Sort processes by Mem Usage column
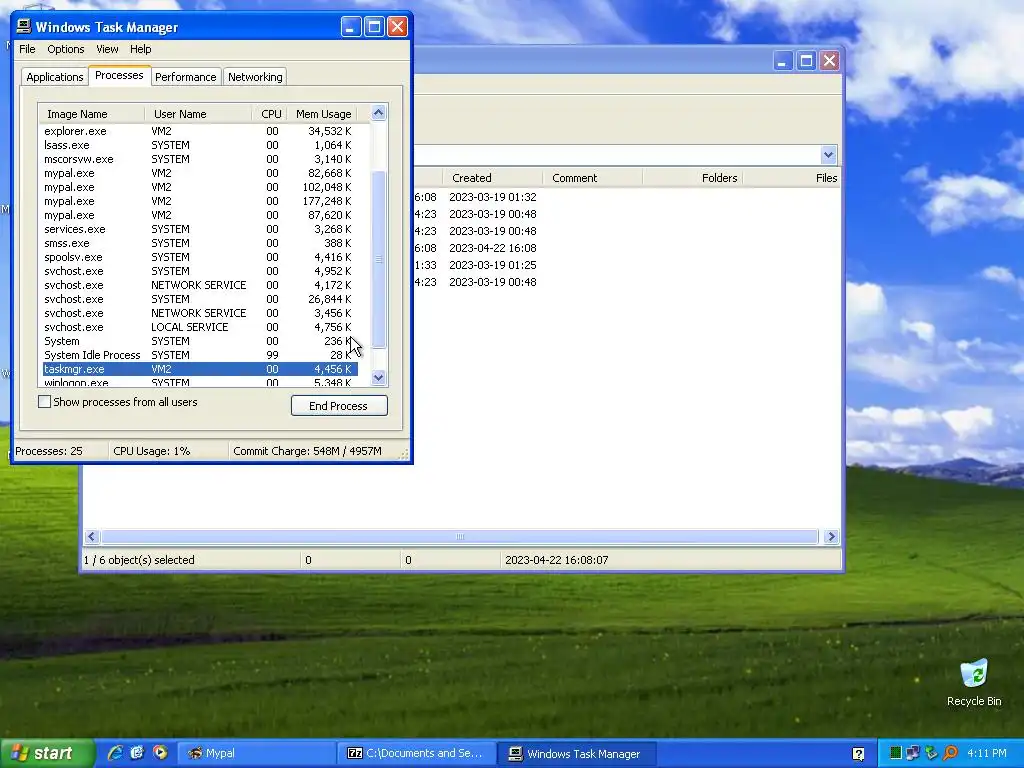This screenshot has width=1024, height=768. click(323, 114)
